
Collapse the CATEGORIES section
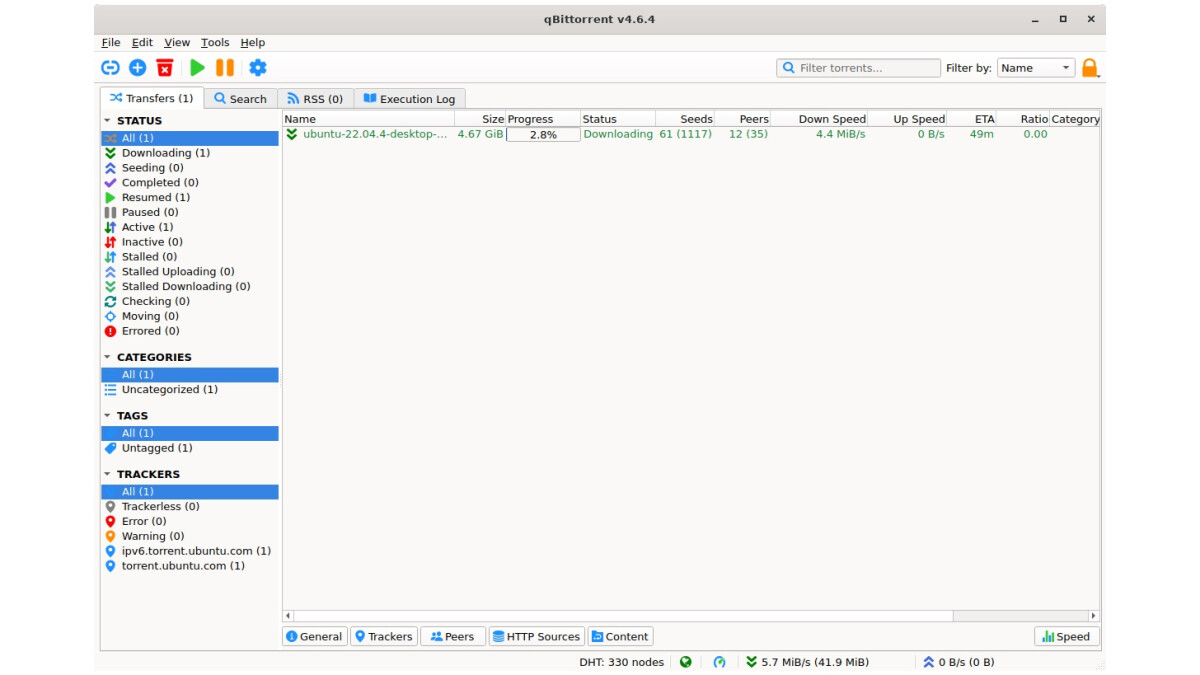coord(107,357)
